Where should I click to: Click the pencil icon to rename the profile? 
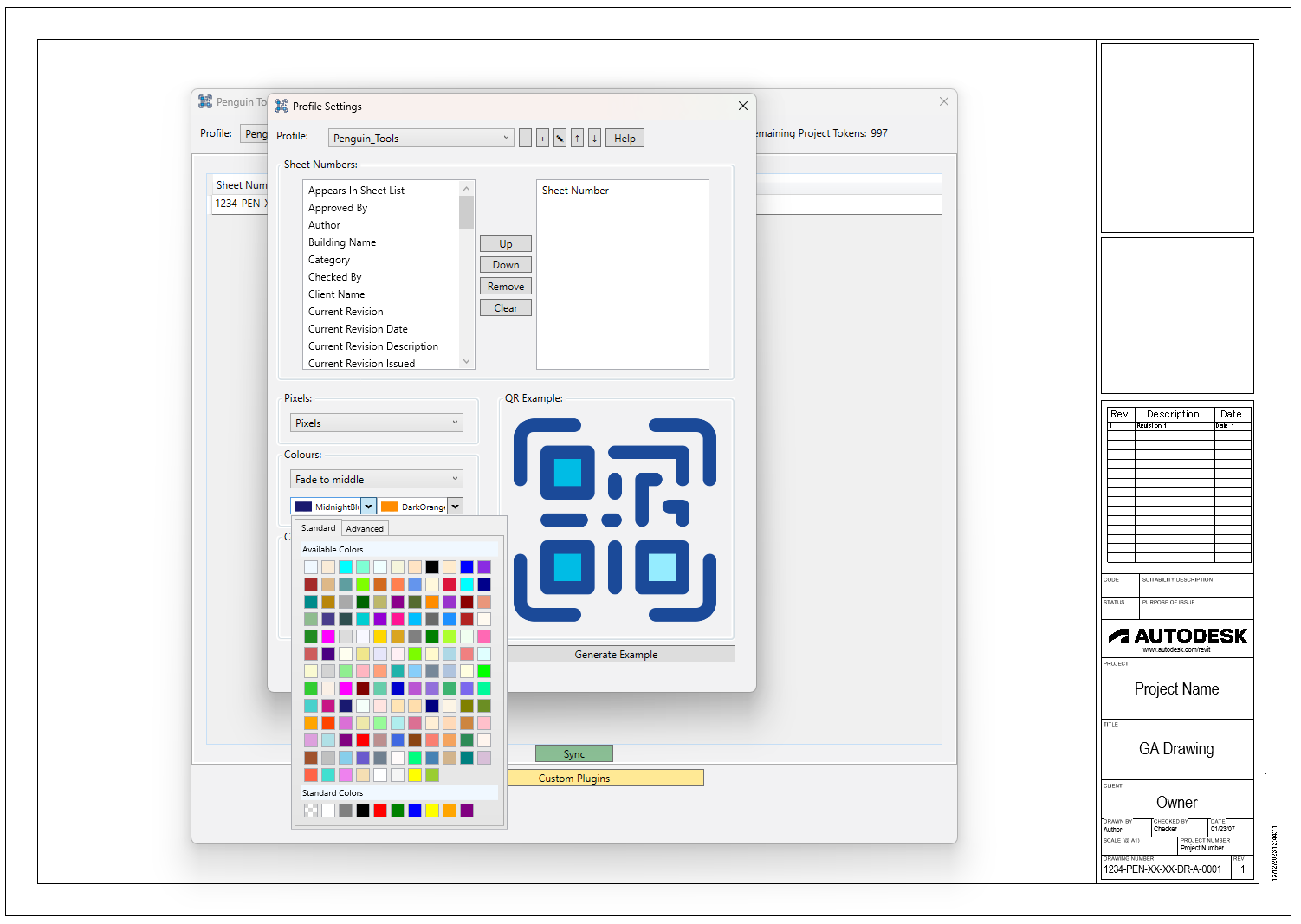tap(560, 139)
